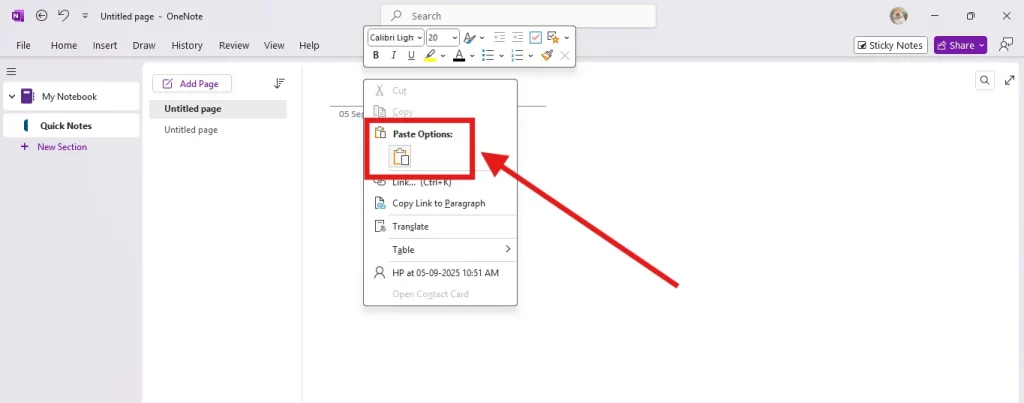Open numbering library dropdown arrow
The width and height of the screenshot is (1024, 403).
531,56
